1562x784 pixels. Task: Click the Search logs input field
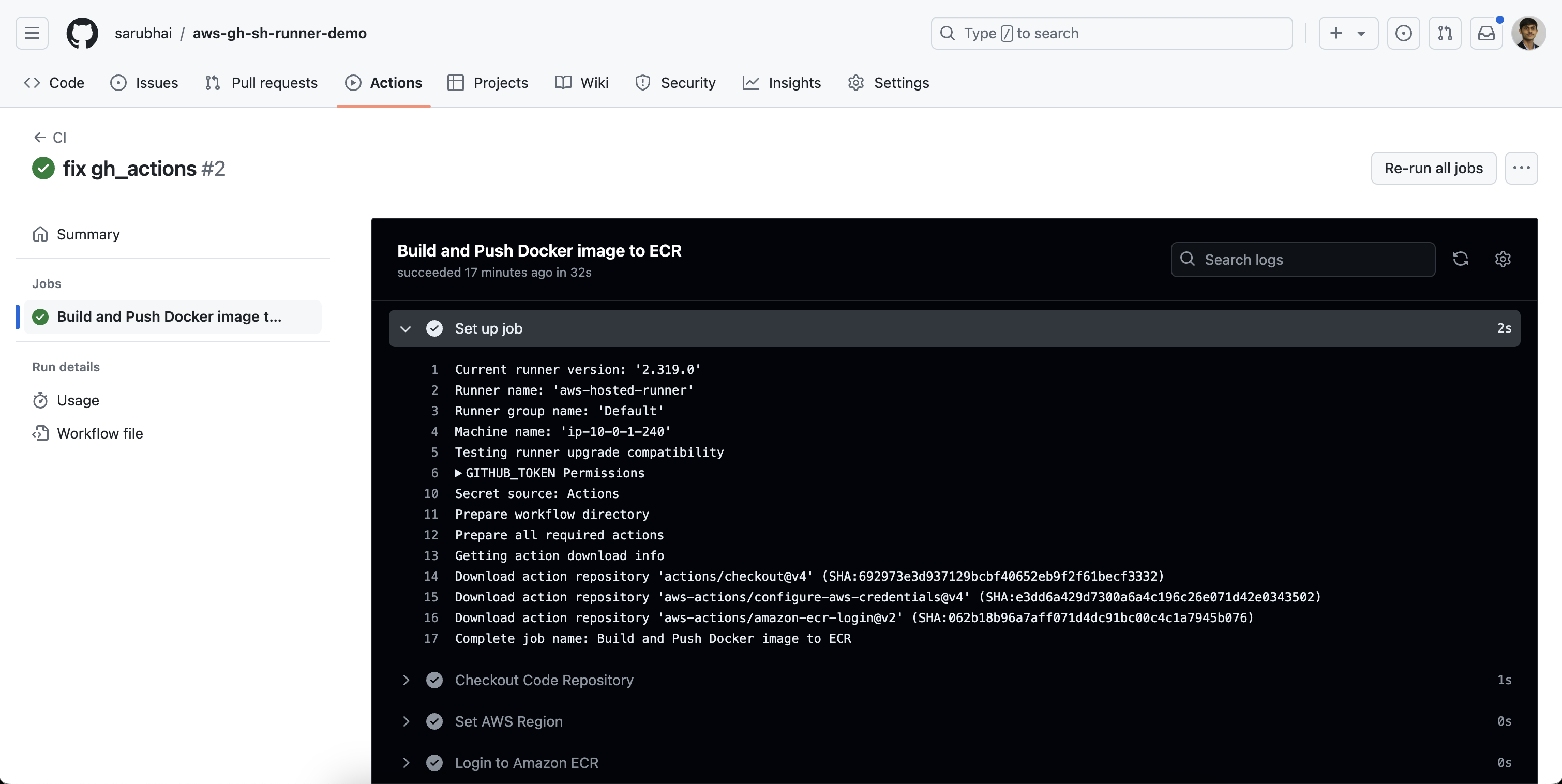pyautogui.click(x=1310, y=260)
